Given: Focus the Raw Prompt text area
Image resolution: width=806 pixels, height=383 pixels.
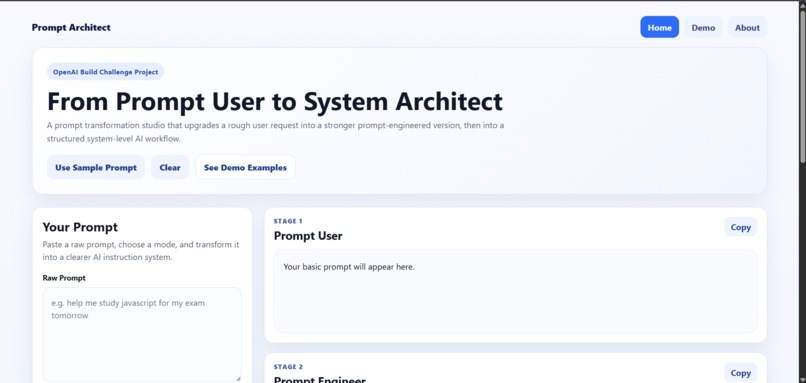Looking at the screenshot, I should [142, 335].
